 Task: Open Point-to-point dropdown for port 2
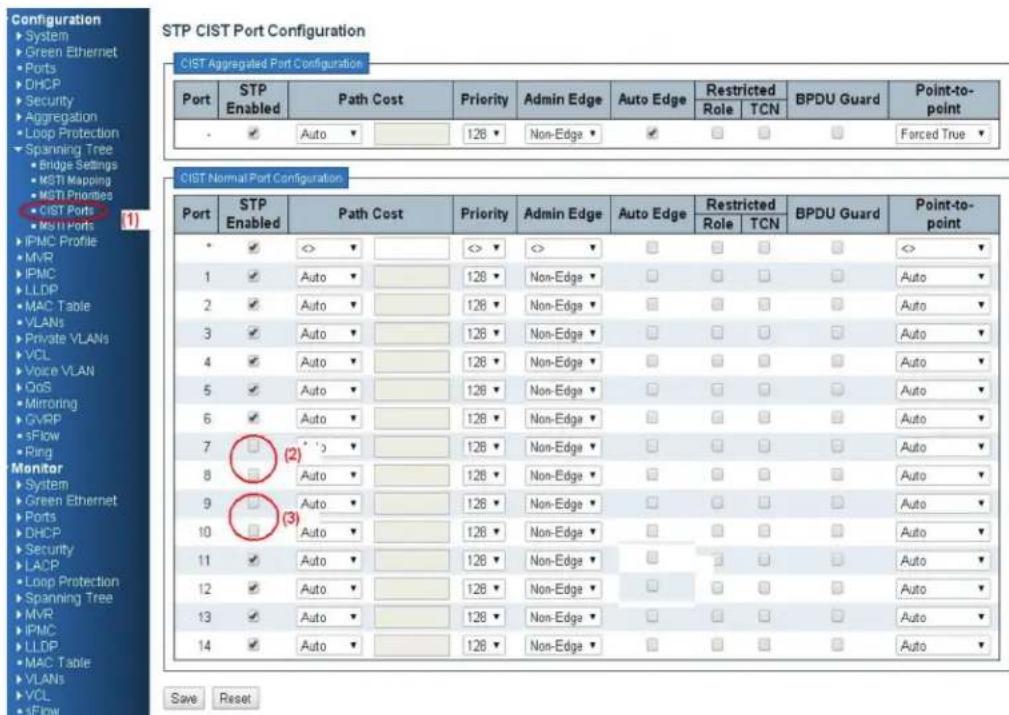(943, 305)
